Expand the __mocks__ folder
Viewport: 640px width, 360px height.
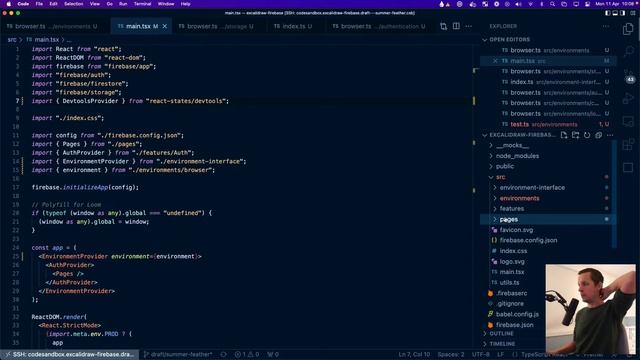tap(513, 145)
